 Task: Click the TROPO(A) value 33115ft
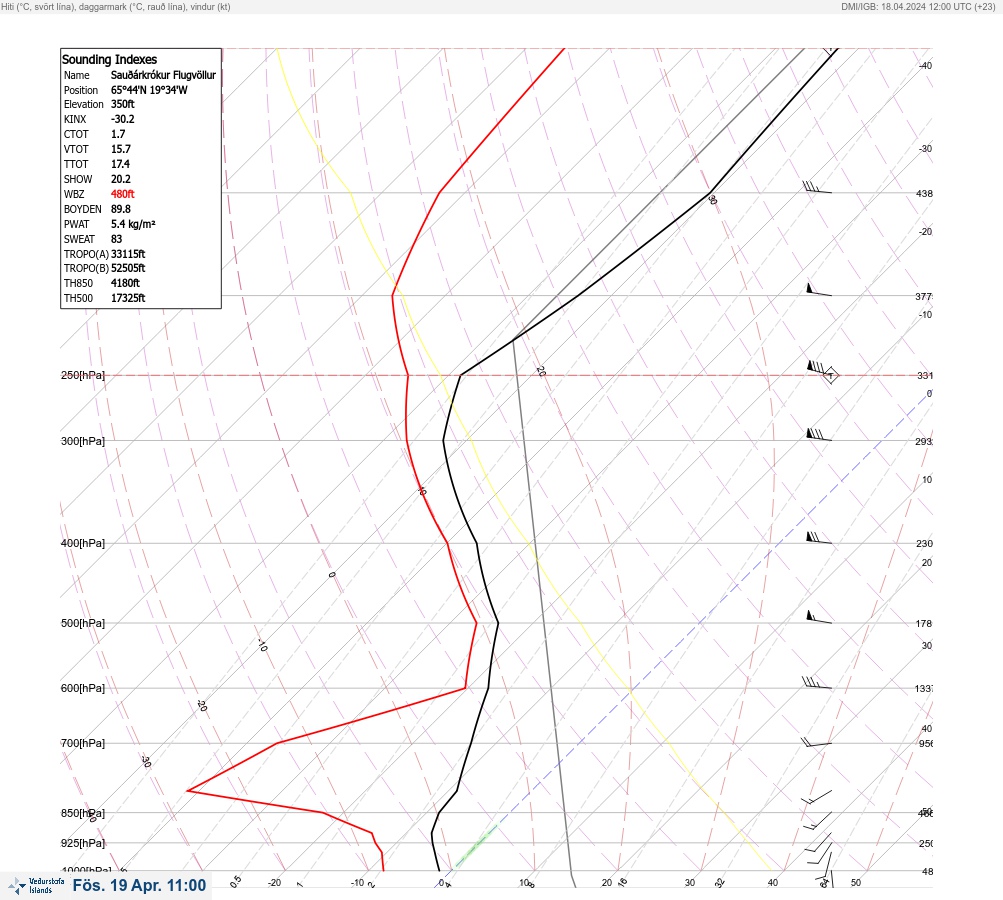coord(128,254)
